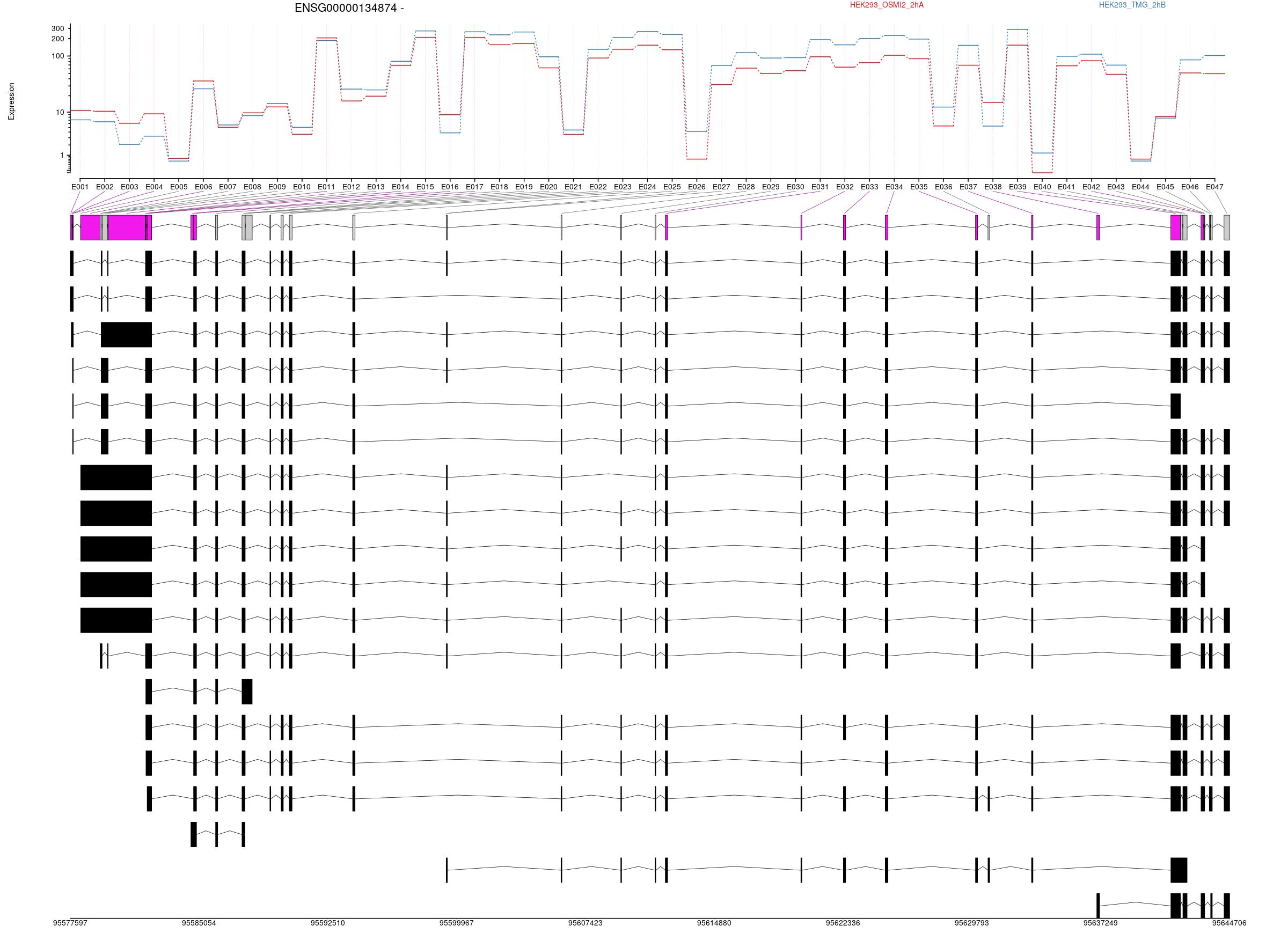Select exon label E016
The height and width of the screenshot is (933, 1288).
point(450,187)
